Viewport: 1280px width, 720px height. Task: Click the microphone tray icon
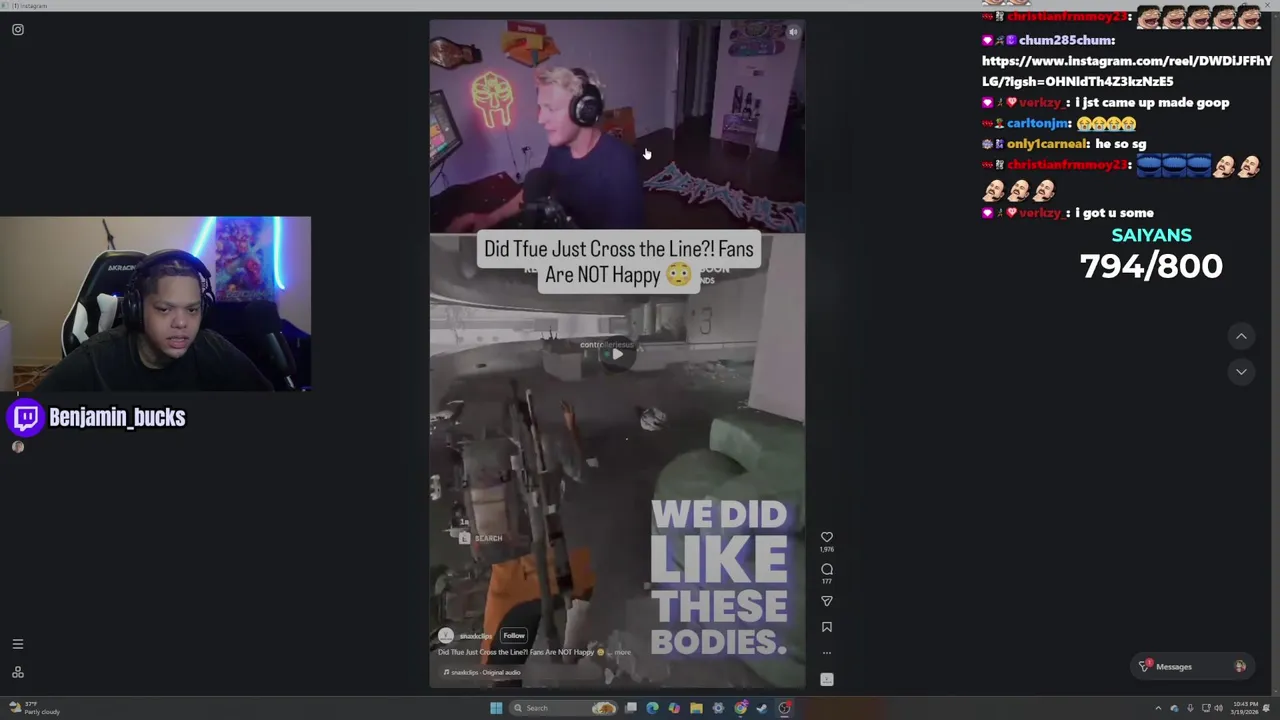(x=1190, y=708)
